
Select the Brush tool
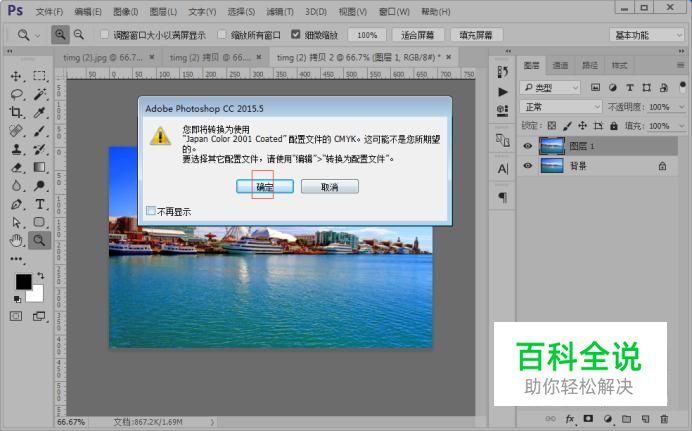(x=39, y=131)
